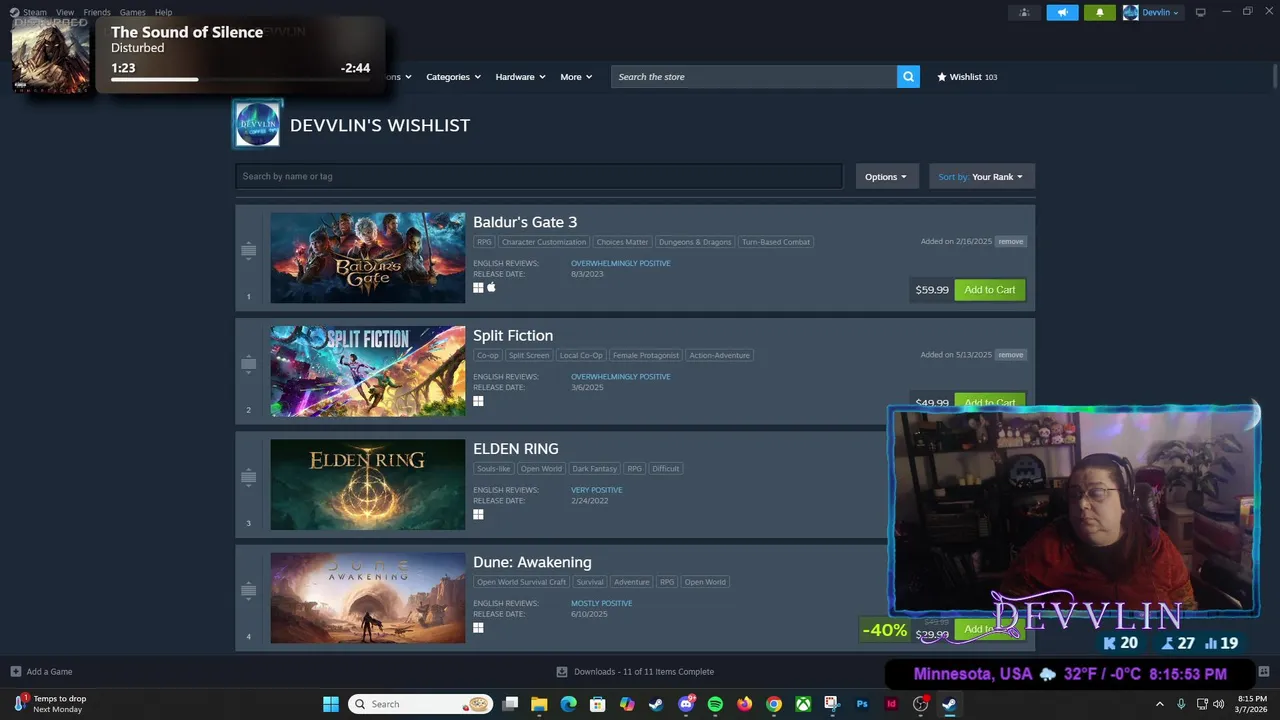Open Google Chrome from the Windows taskbar
The width and height of the screenshot is (1280, 720).
click(774, 704)
